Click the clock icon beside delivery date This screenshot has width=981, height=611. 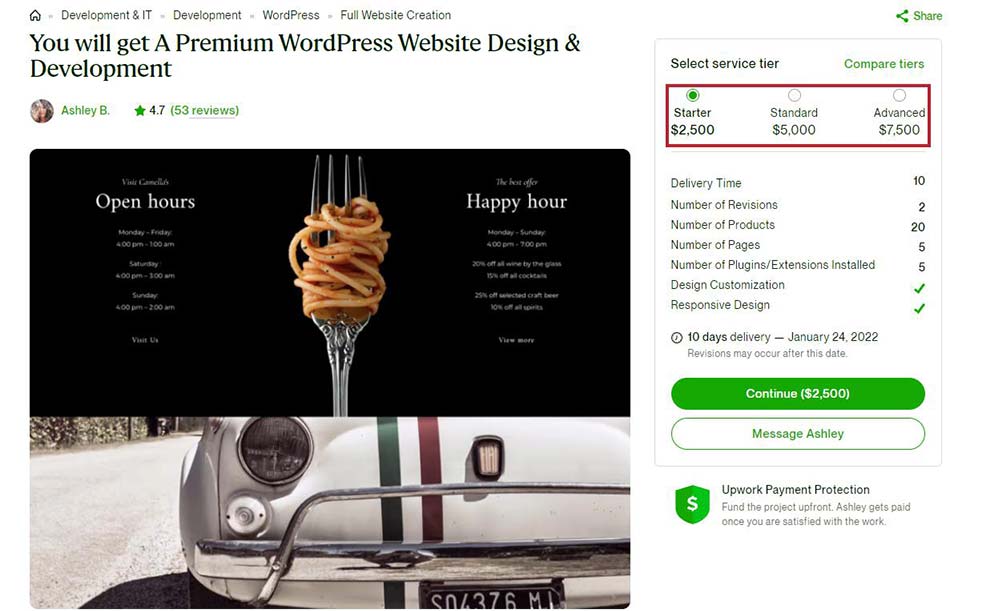pos(676,338)
